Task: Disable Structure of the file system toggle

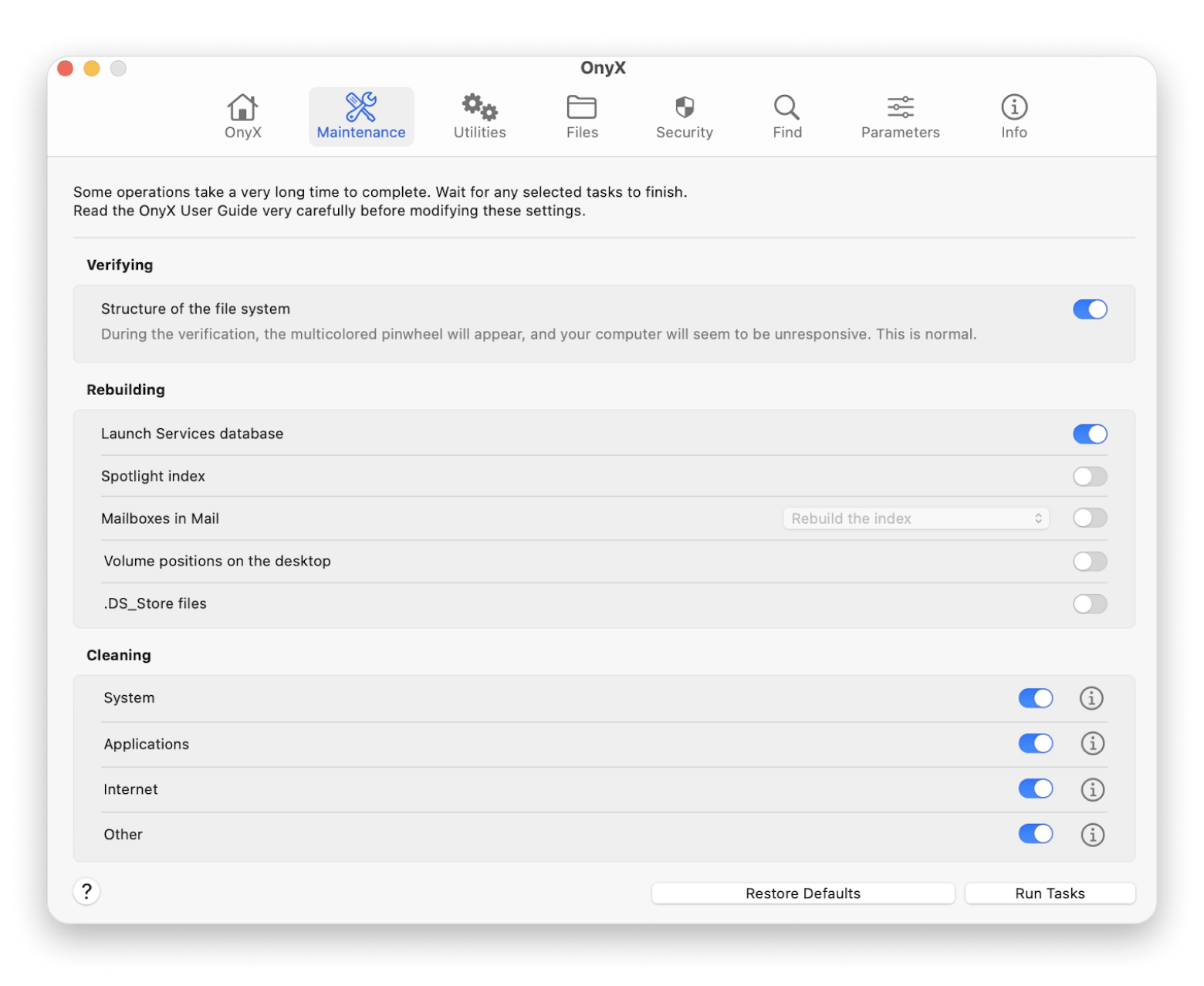Action: tap(1090, 309)
